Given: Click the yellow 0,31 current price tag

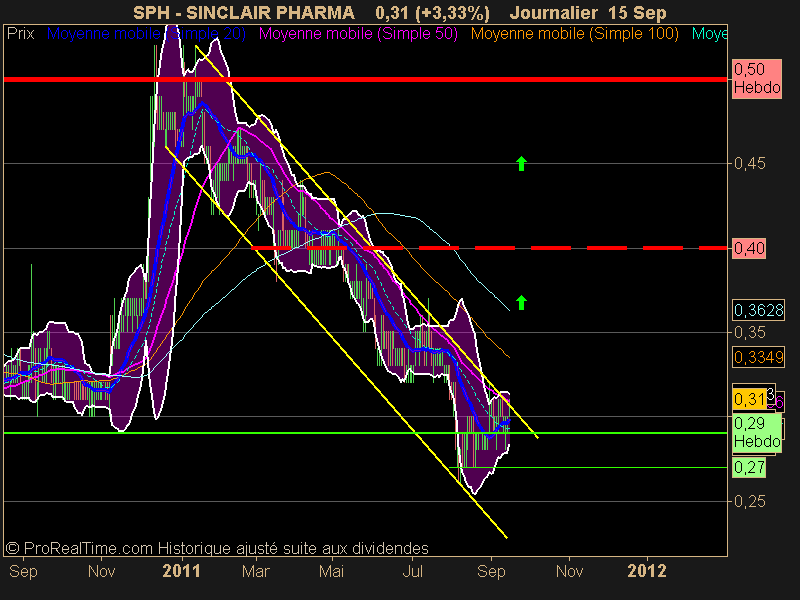Looking at the screenshot, I should pyautogui.click(x=749, y=398).
